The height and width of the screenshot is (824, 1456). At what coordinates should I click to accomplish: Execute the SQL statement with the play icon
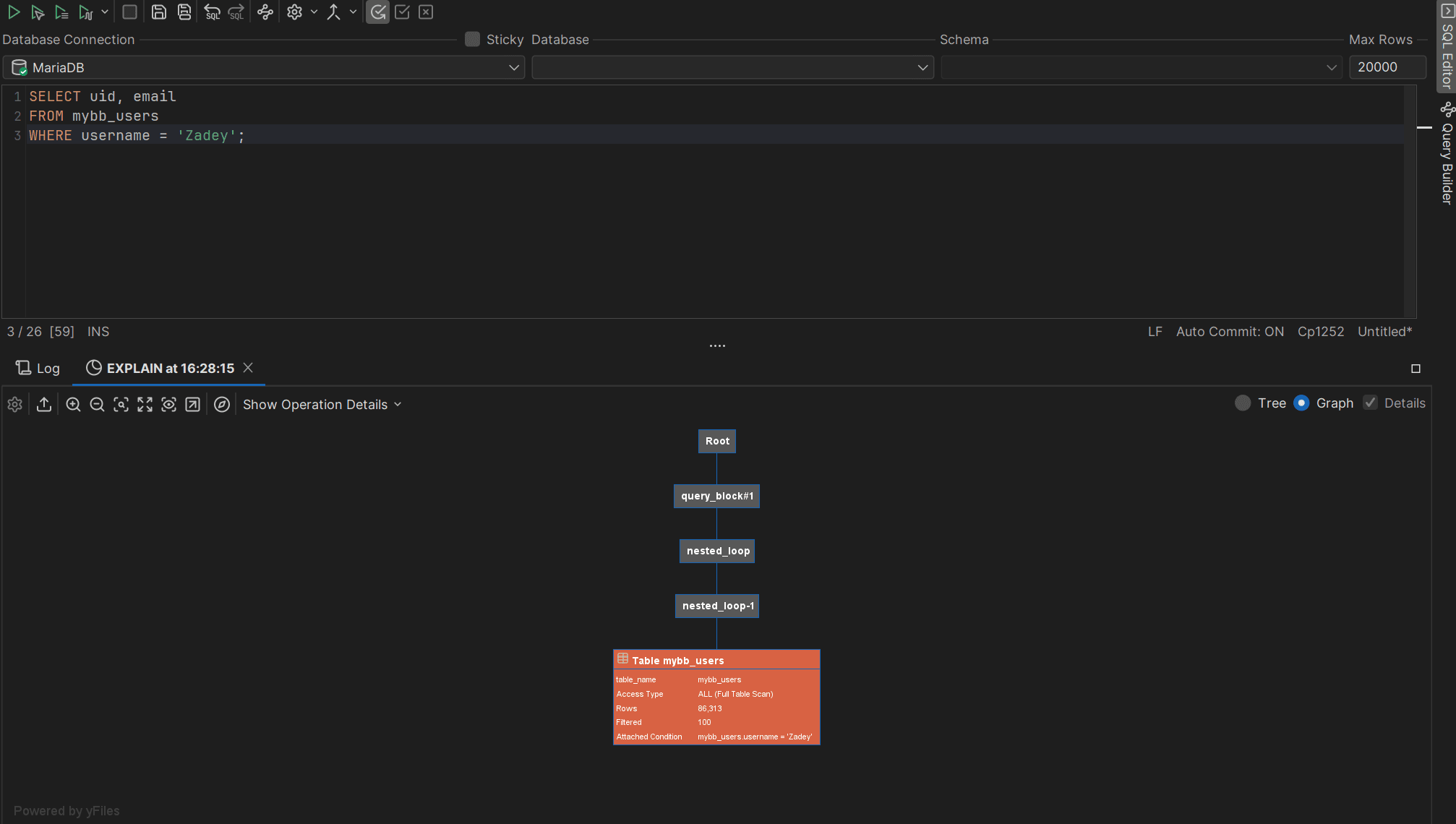tap(14, 12)
